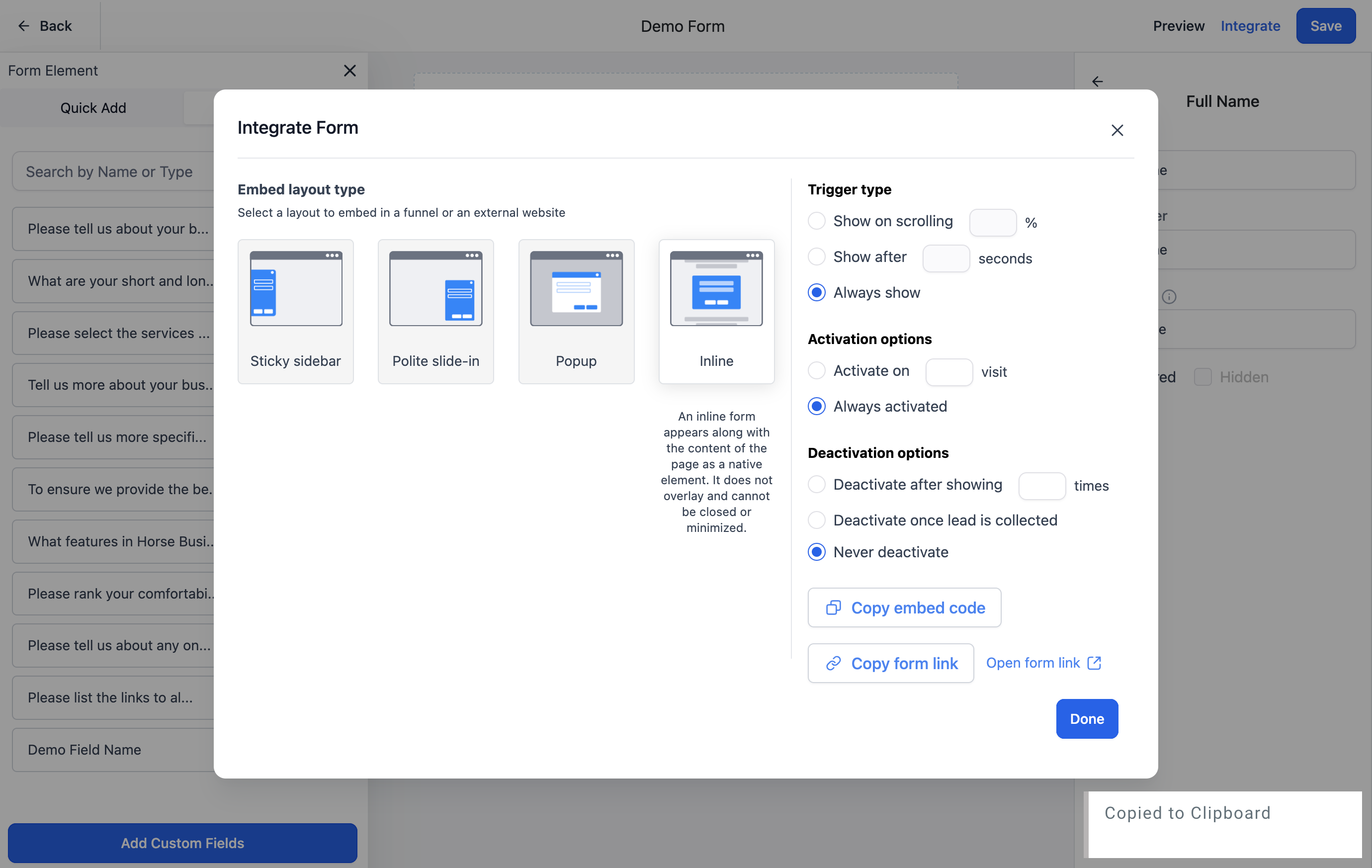Select the Polite slide-in layout thumbnail
This screenshot has height=868, width=1372.
[x=436, y=311]
